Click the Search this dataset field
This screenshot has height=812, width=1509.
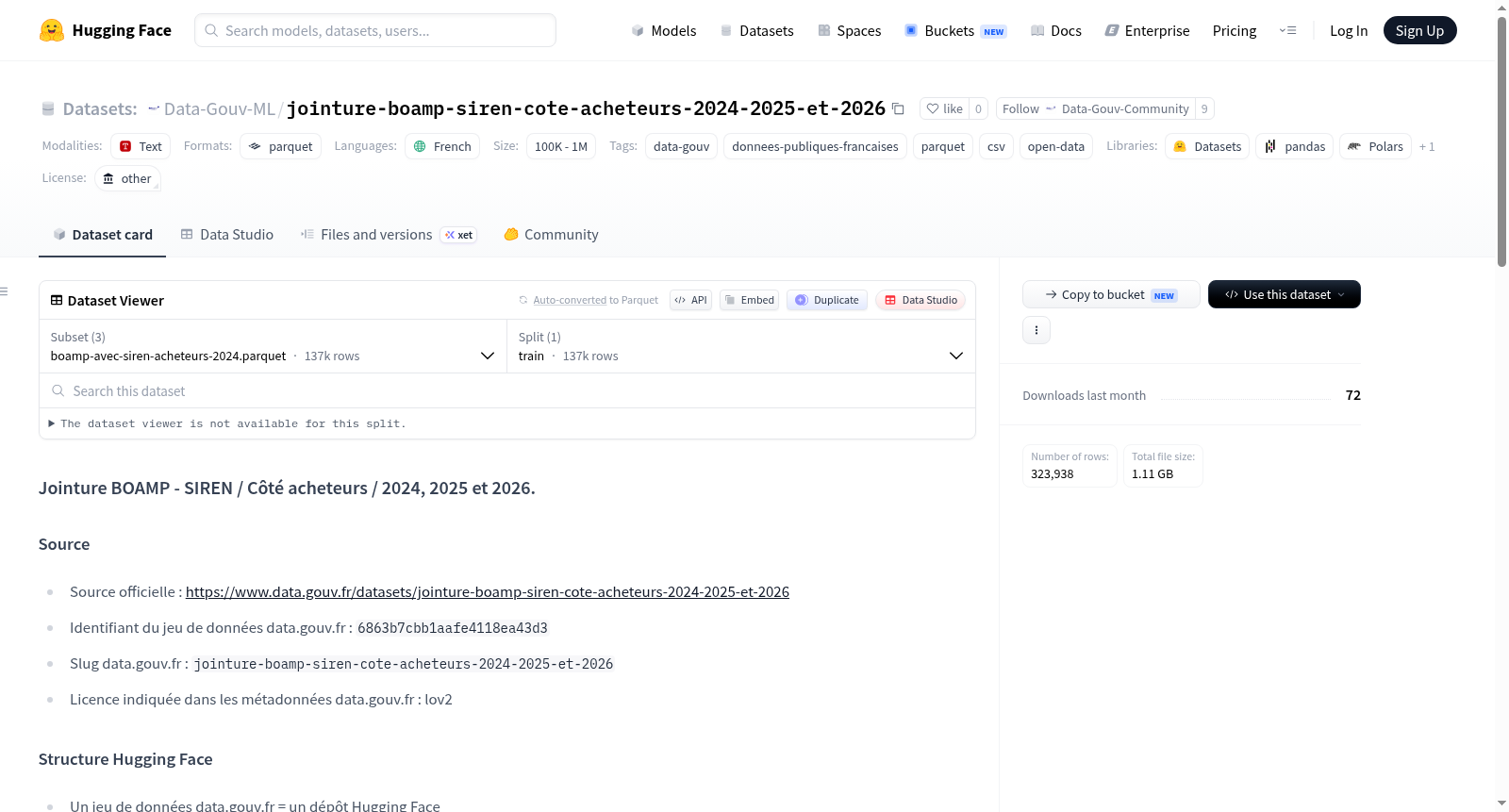coord(507,390)
